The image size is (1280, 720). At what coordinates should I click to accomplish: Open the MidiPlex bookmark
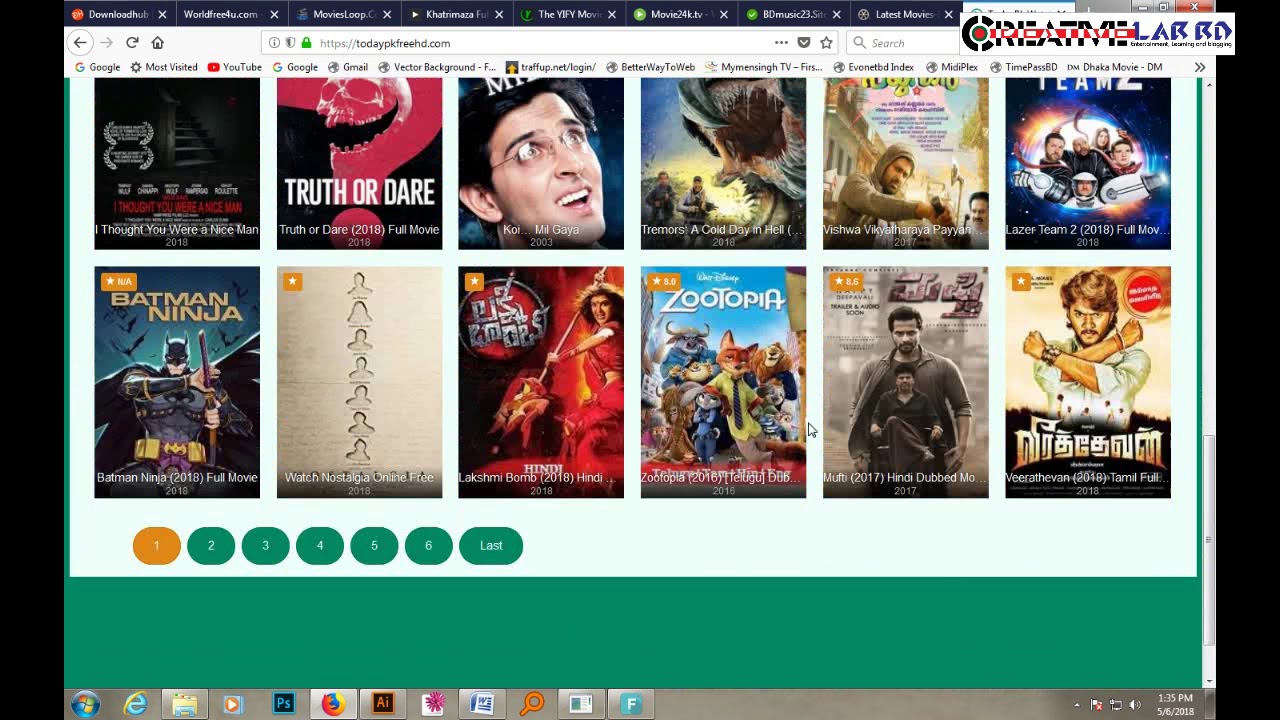pos(951,67)
